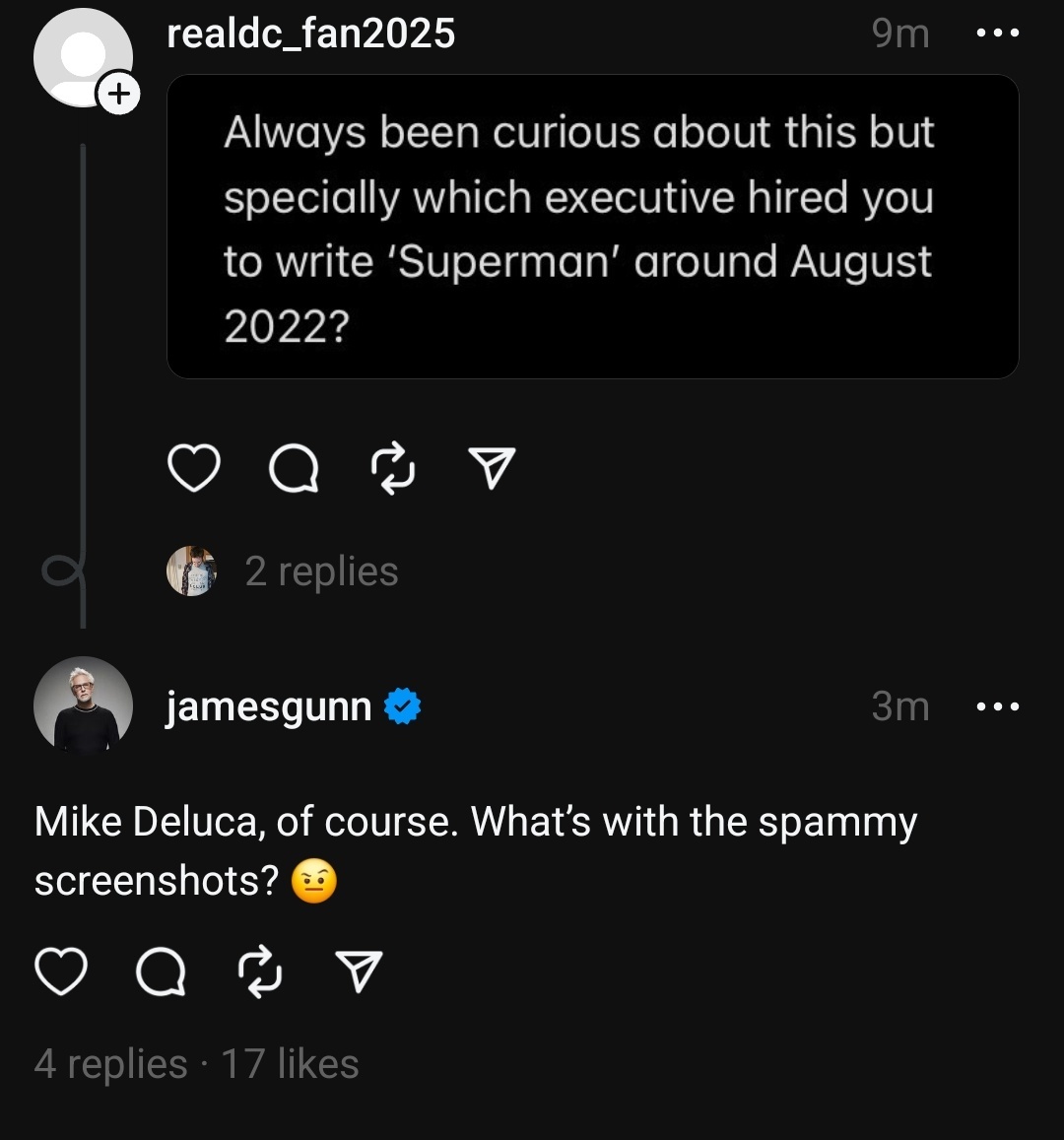The width and height of the screenshot is (1064, 1140).
Task: Tap the small replier avatar thumbnail
Action: [191, 571]
